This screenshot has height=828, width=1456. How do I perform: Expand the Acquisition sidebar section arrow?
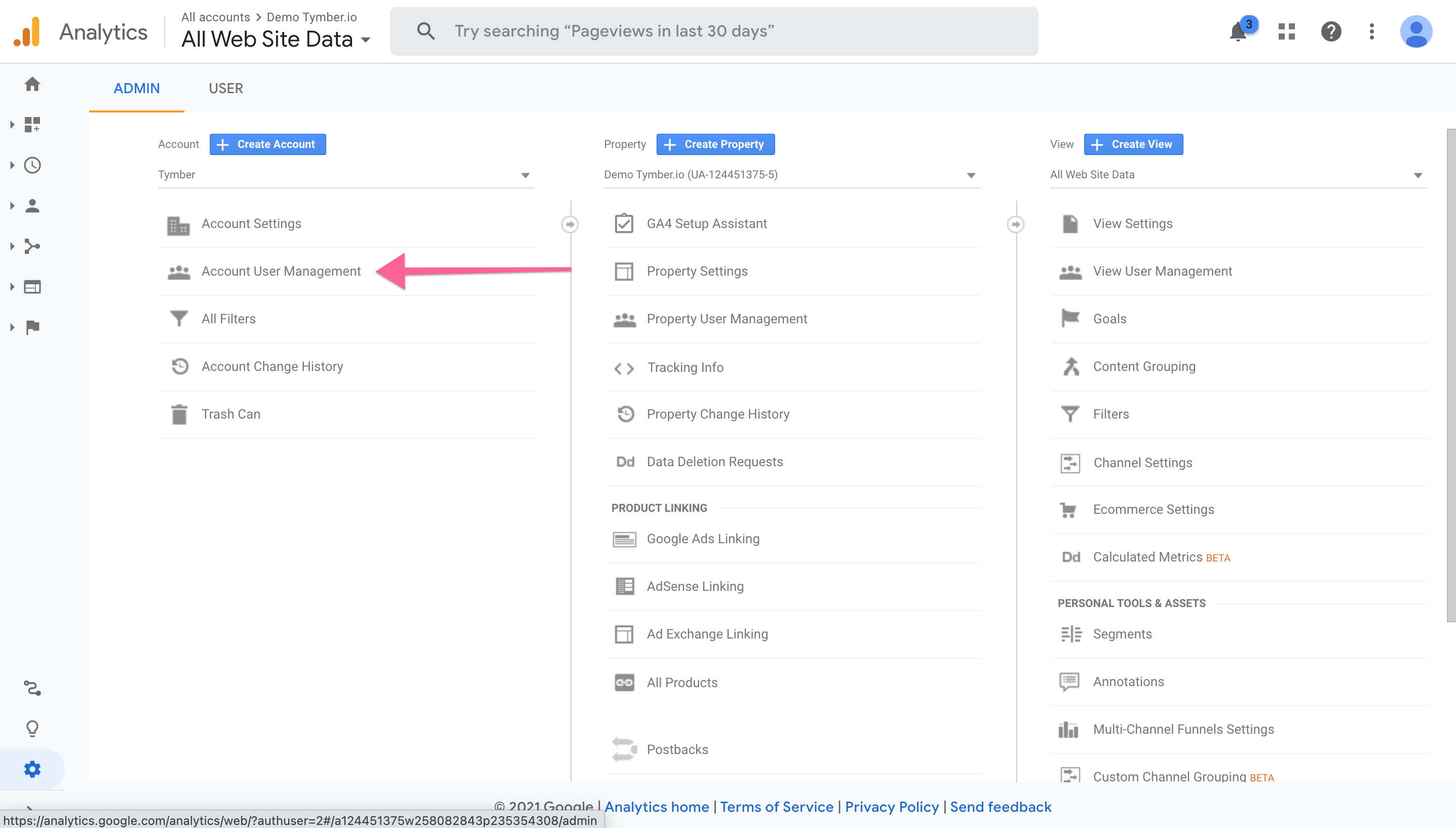[x=12, y=247]
